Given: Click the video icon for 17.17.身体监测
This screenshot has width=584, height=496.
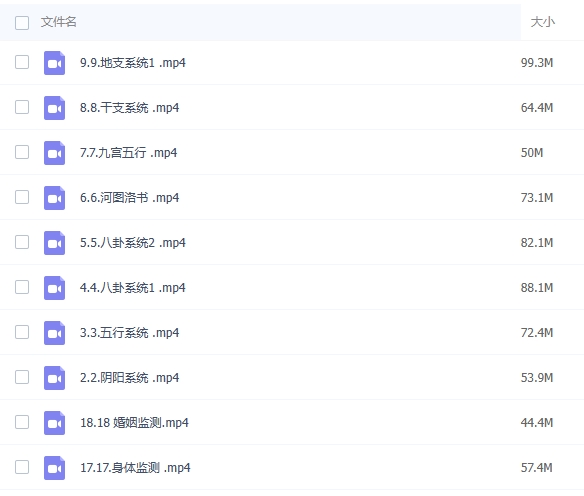Looking at the screenshot, I should pos(54,468).
